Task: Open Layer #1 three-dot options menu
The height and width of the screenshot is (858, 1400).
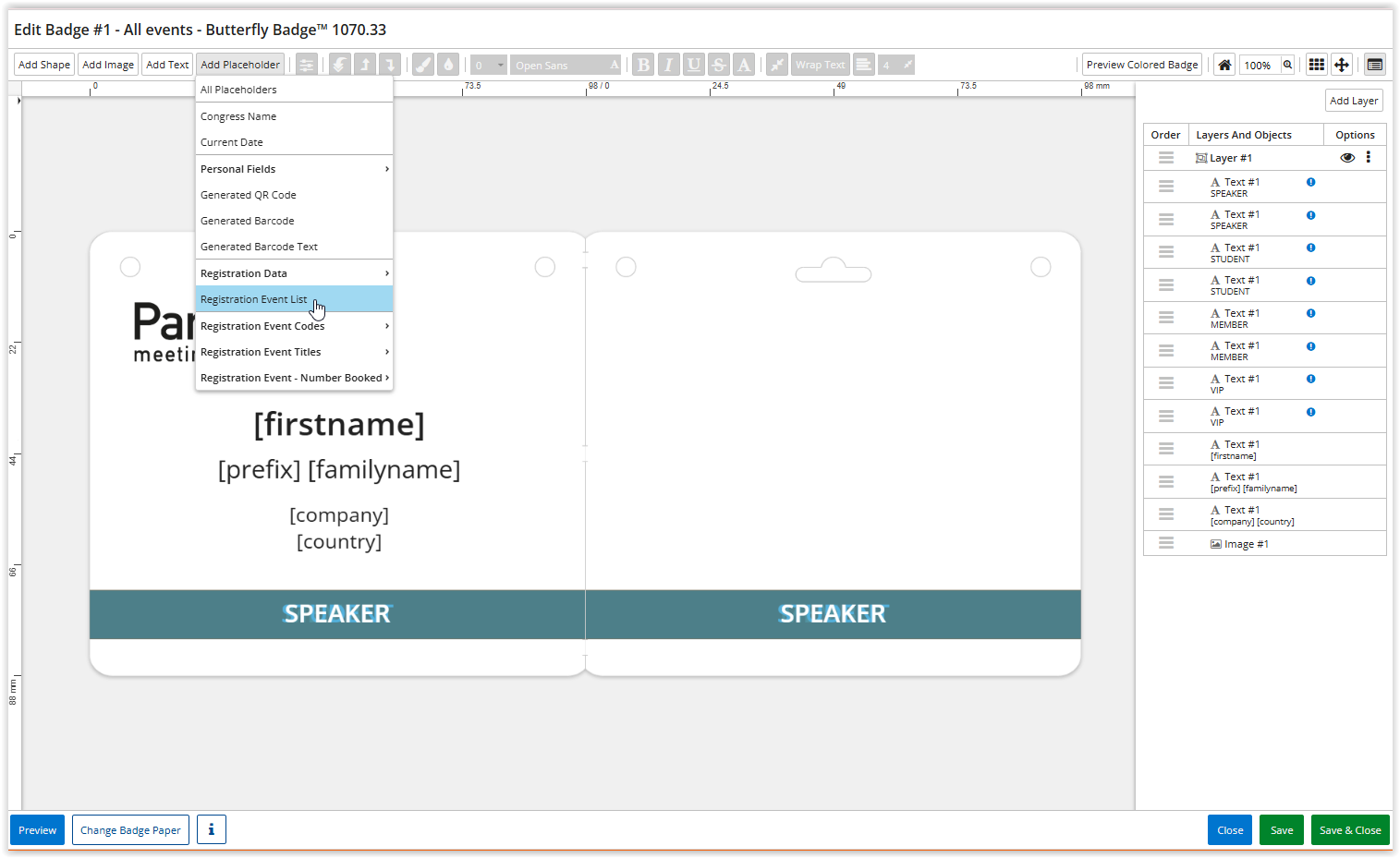Action: [x=1369, y=158]
